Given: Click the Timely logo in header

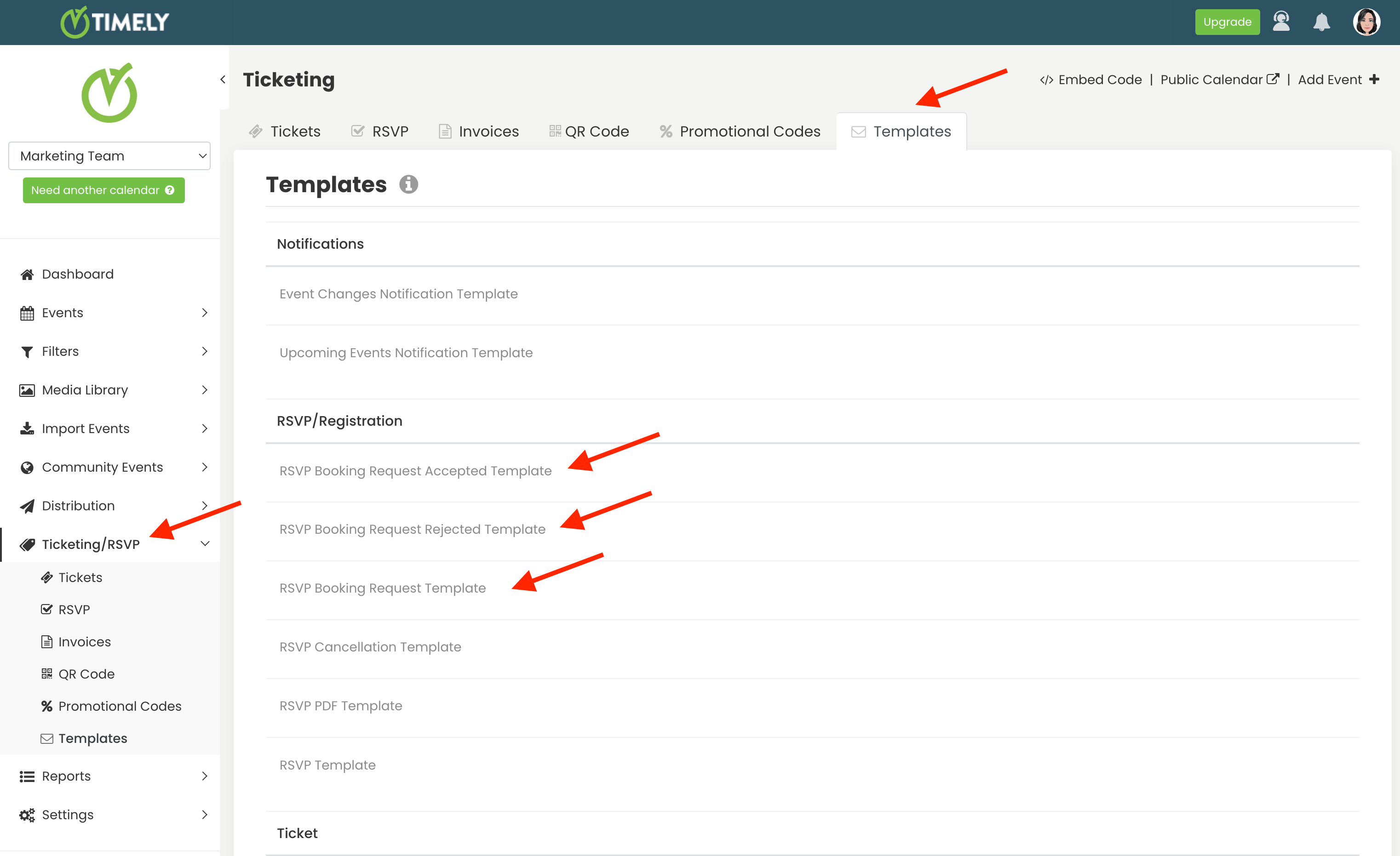Looking at the screenshot, I should [x=115, y=22].
